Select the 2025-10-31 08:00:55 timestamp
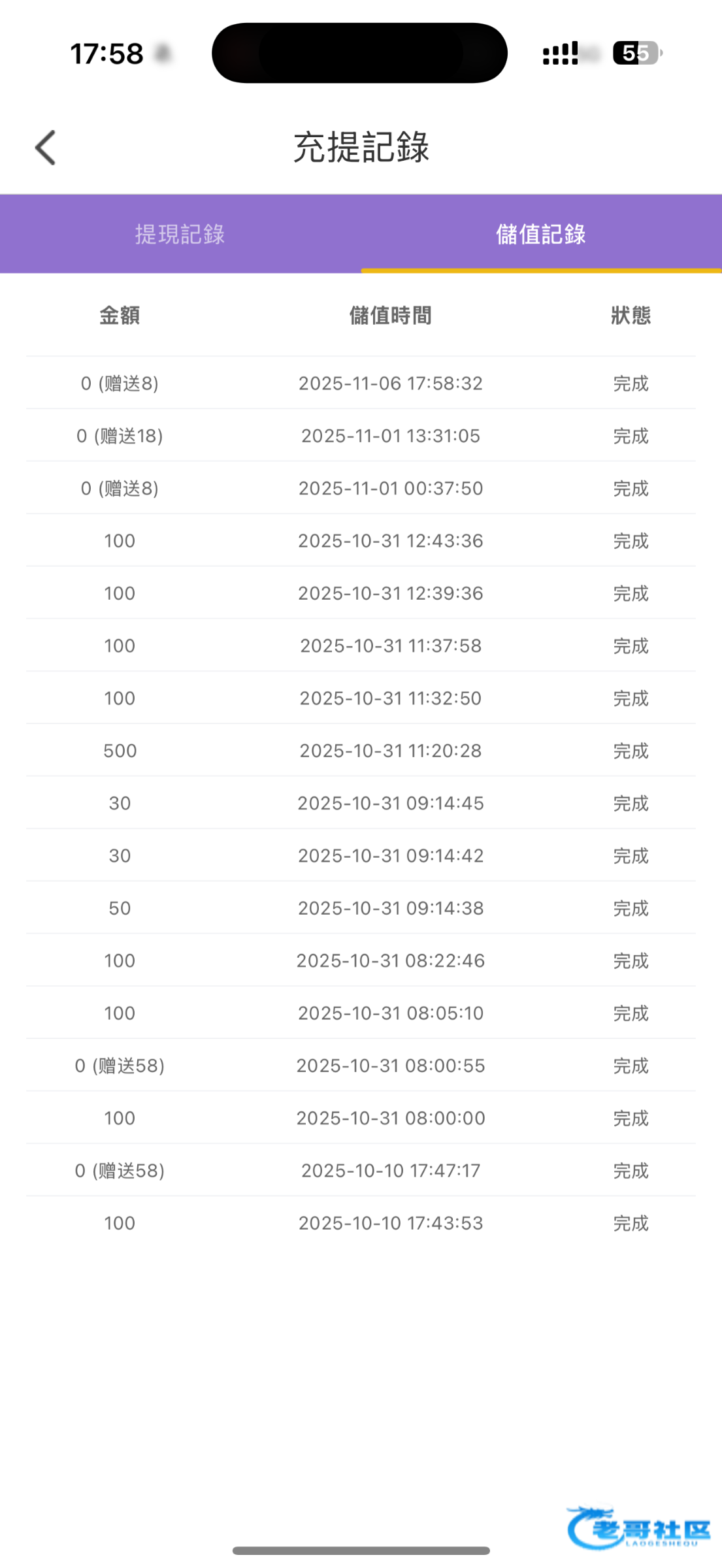This screenshot has width=722, height=1568. 390,1066
